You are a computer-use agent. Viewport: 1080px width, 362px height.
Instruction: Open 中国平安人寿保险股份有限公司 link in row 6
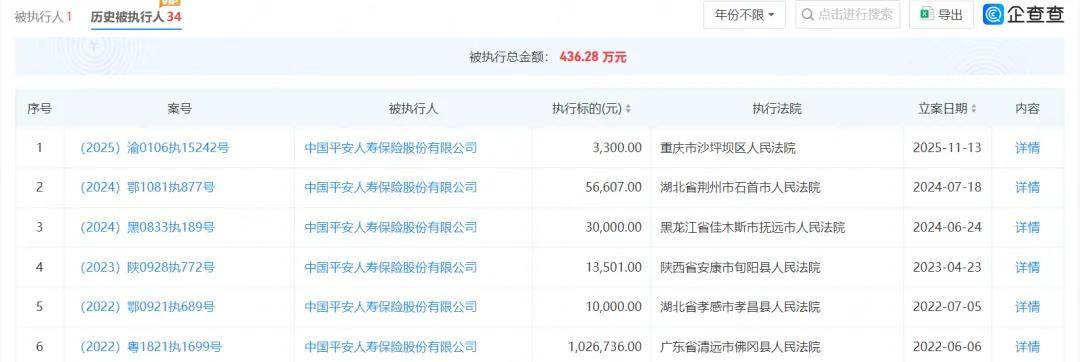391,347
